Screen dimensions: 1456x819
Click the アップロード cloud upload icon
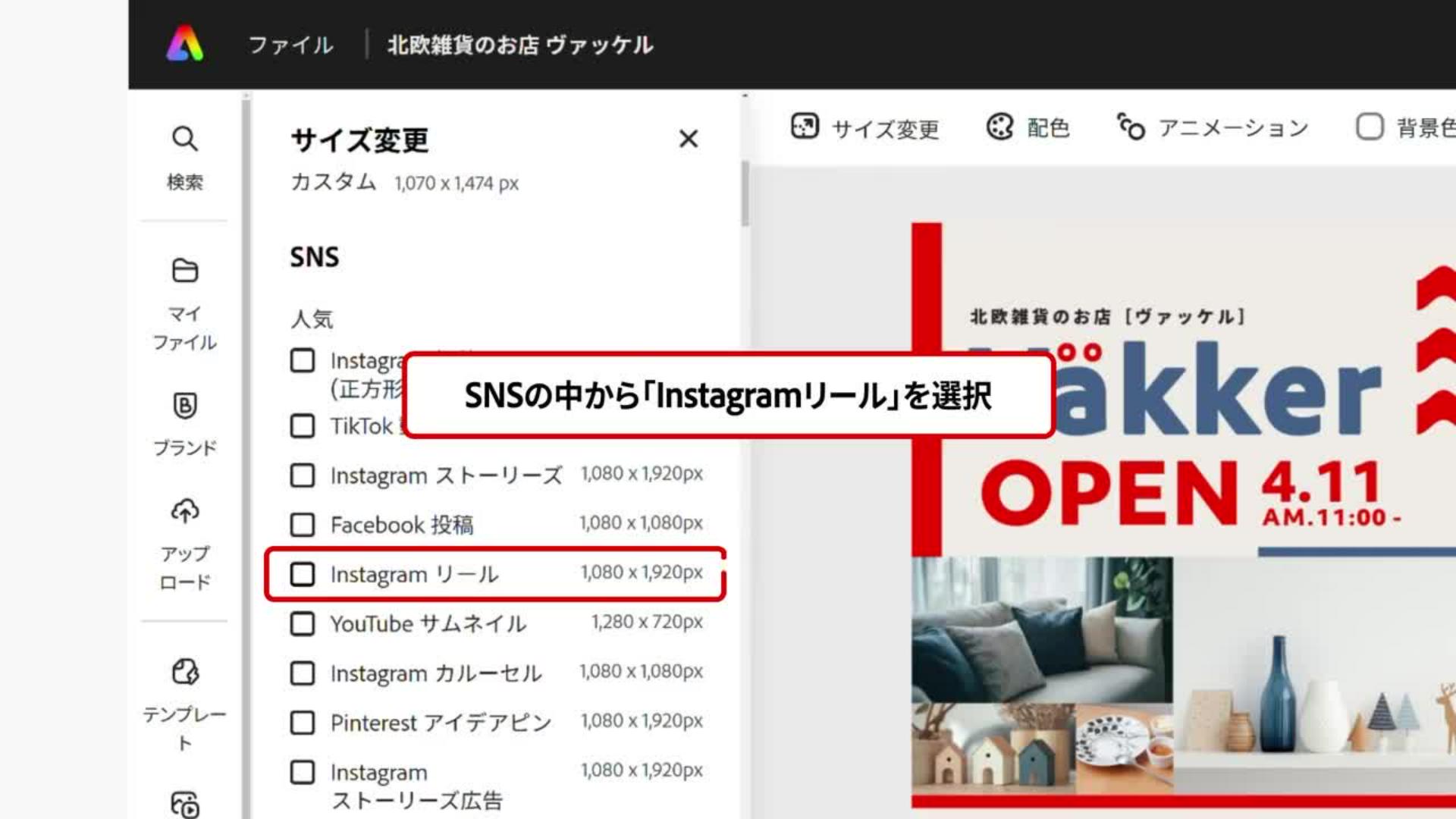click(x=184, y=512)
